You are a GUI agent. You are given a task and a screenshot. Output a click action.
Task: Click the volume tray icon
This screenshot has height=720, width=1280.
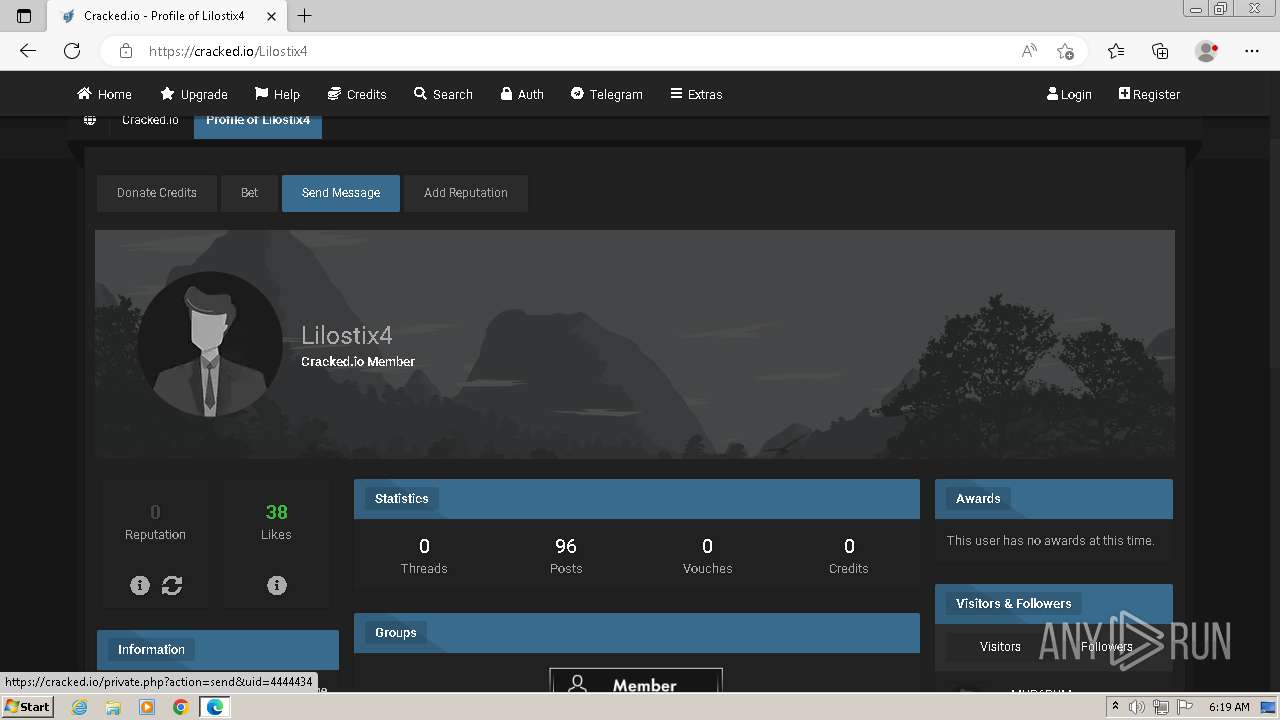[x=1138, y=707]
